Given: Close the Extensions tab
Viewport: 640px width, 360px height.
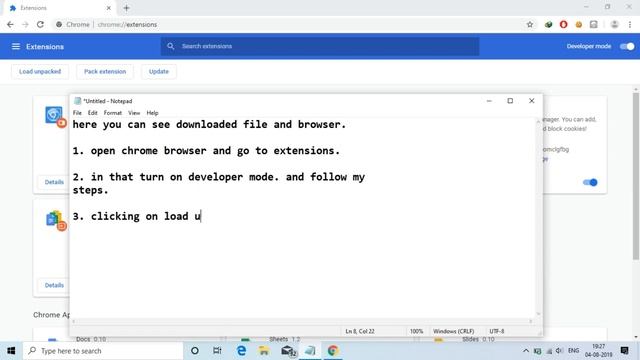Looking at the screenshot, I should coord(109,8).
